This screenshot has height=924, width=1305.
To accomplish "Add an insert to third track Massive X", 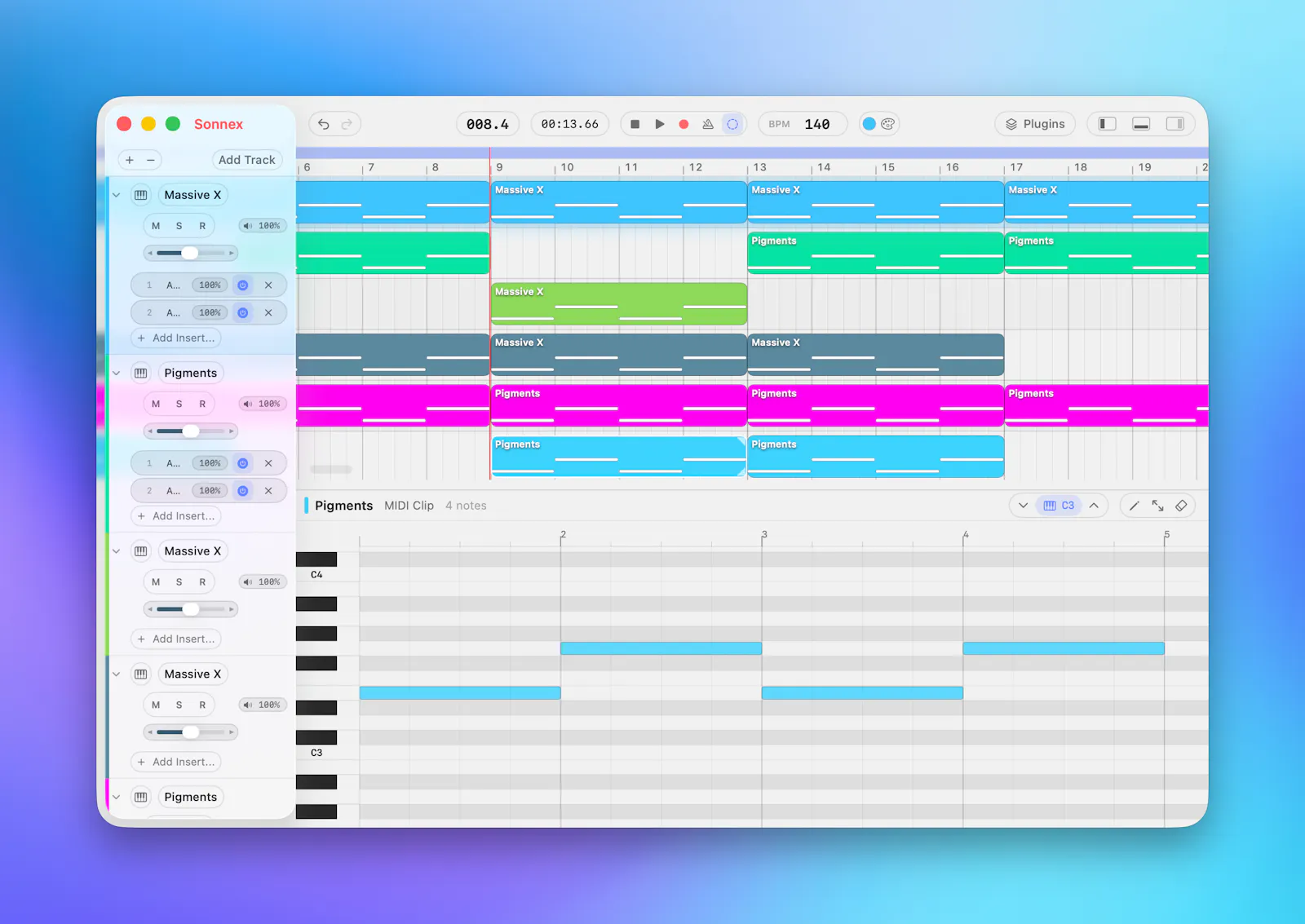I will pyautogui.click(x=176, y=639).
